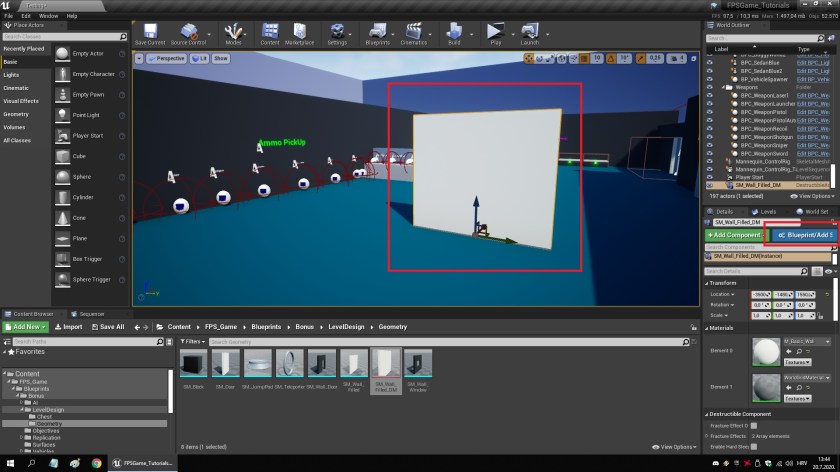Viewport: 840px width, 472px height.
Task: Toggle the Fracture Effect 0 checkbox
Action: (753, 426)
